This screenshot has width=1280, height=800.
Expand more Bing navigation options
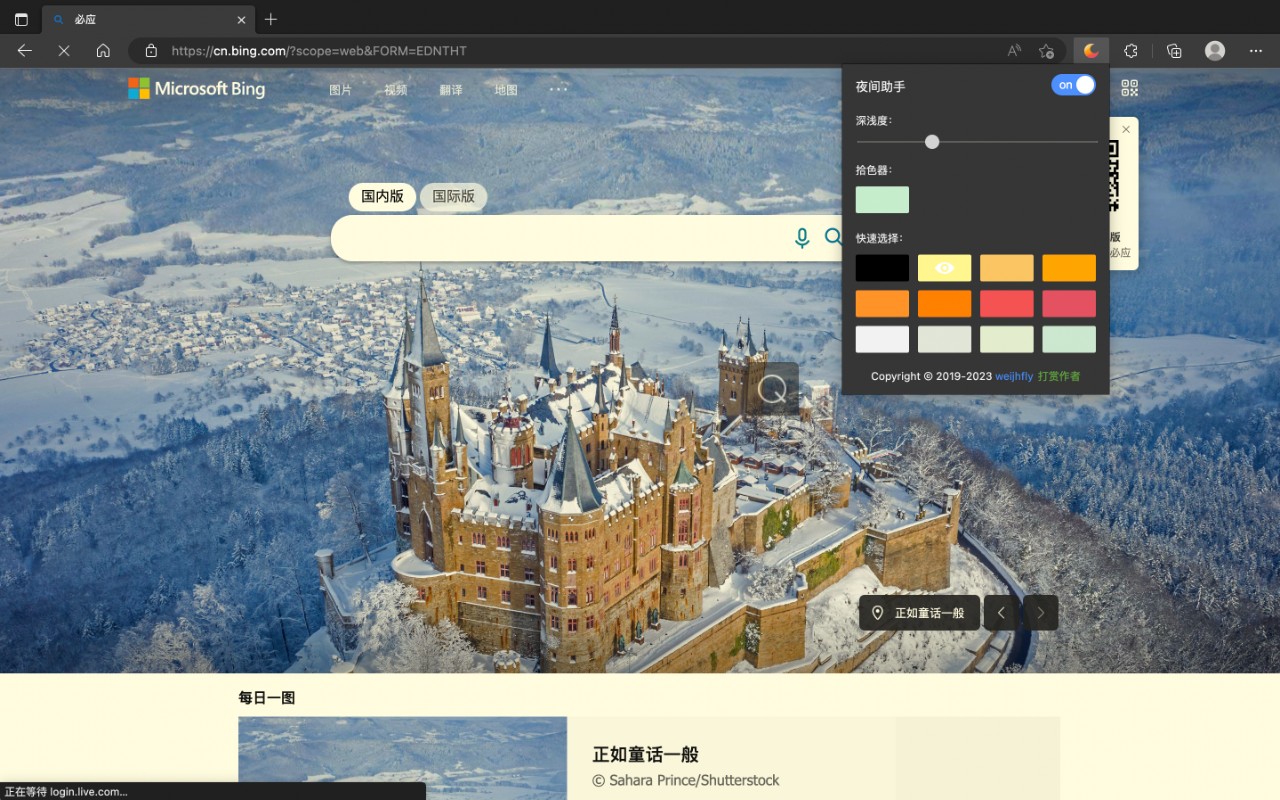pos(558,89)
